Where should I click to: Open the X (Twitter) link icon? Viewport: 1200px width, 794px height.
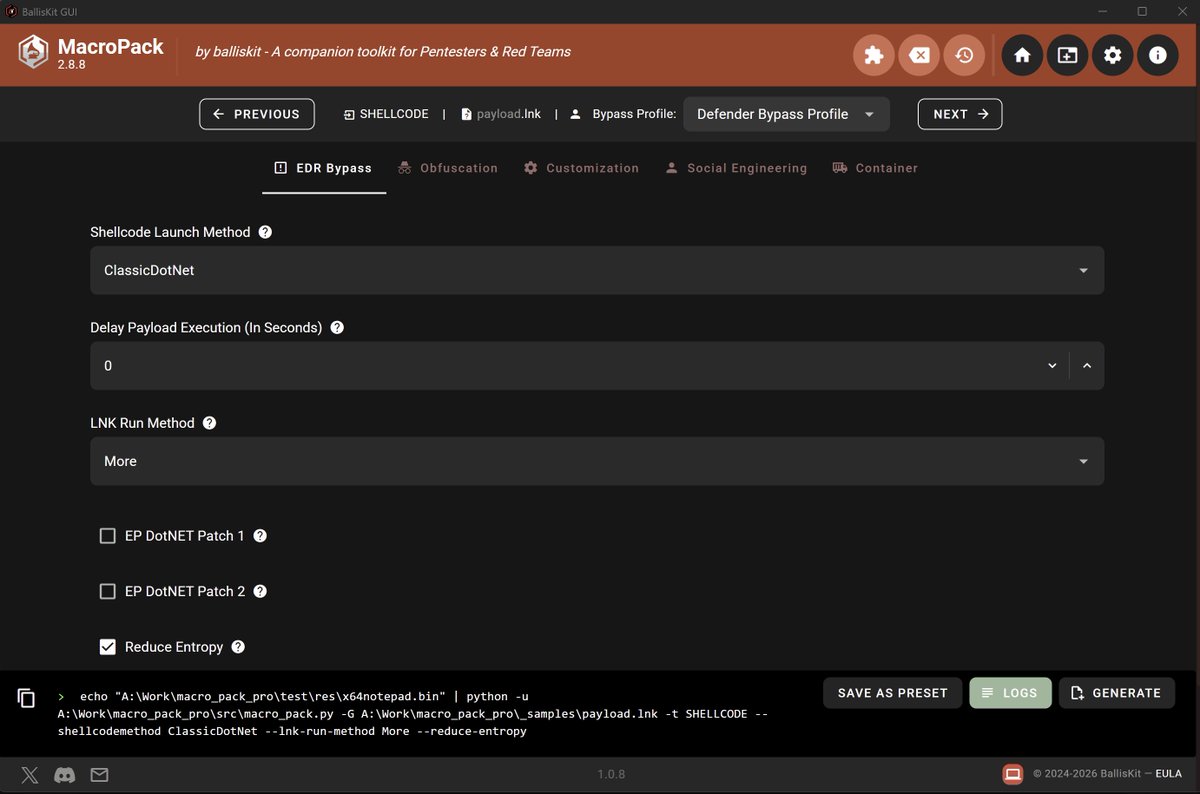pyautogui.click(x=30, y=775)
